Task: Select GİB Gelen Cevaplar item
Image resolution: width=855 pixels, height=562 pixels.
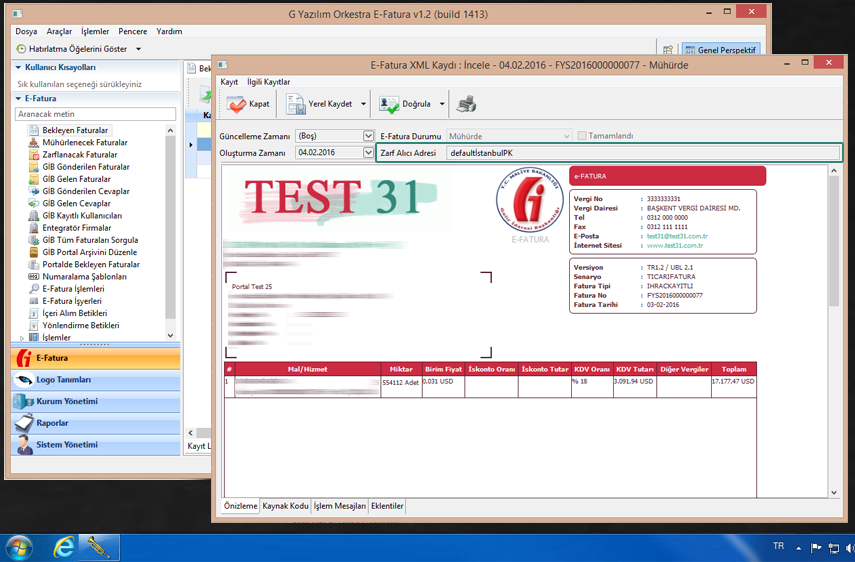Action: pos(76,203)
